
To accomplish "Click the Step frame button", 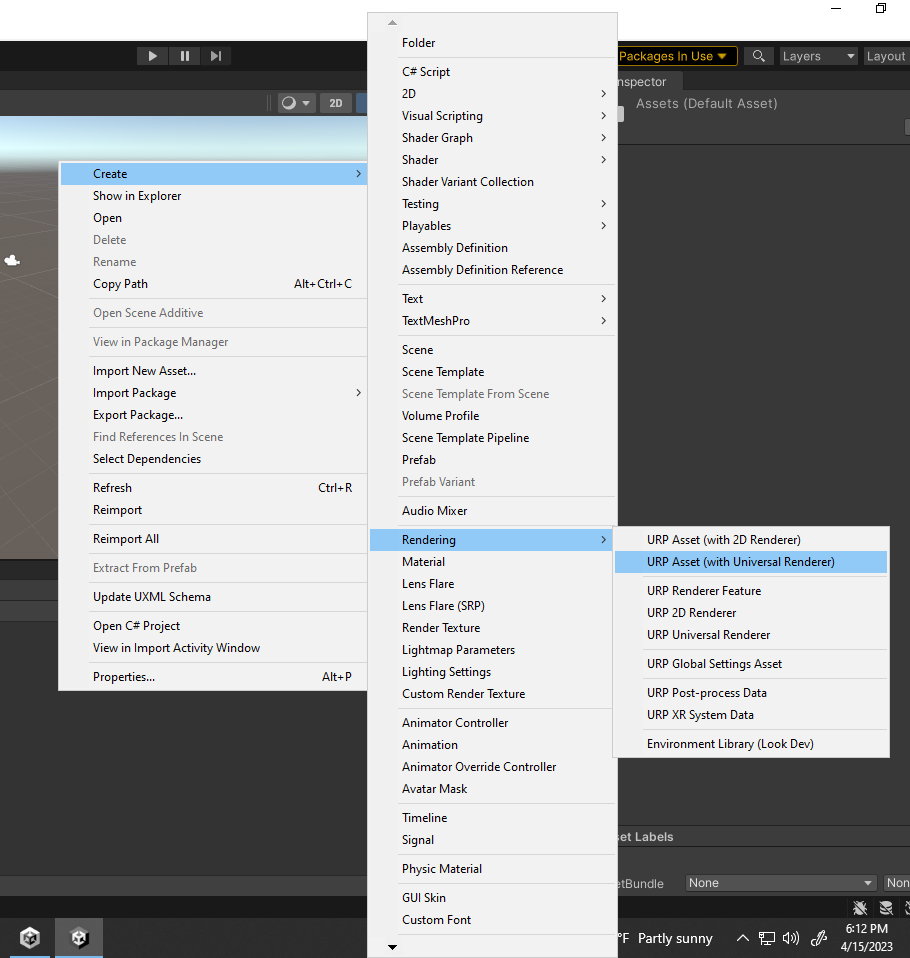I will (x=216, y=56).
